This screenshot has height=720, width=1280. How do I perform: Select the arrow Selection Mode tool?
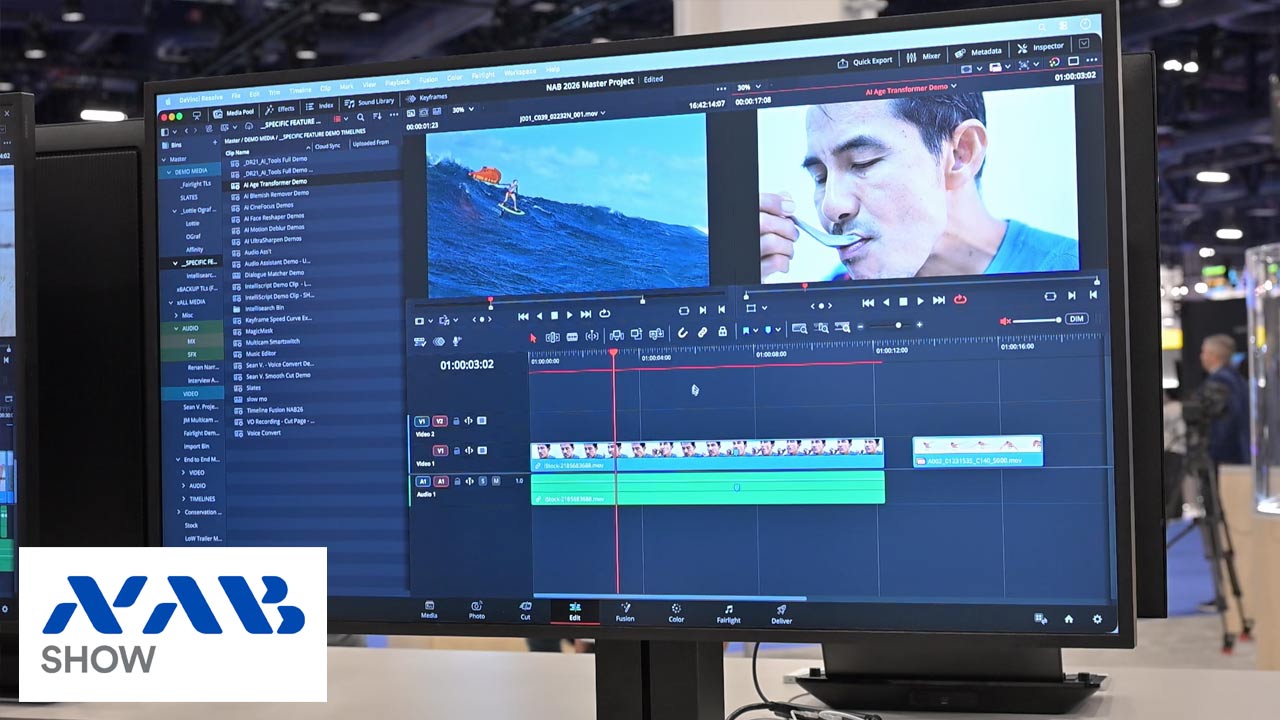[x=534, y=336]
